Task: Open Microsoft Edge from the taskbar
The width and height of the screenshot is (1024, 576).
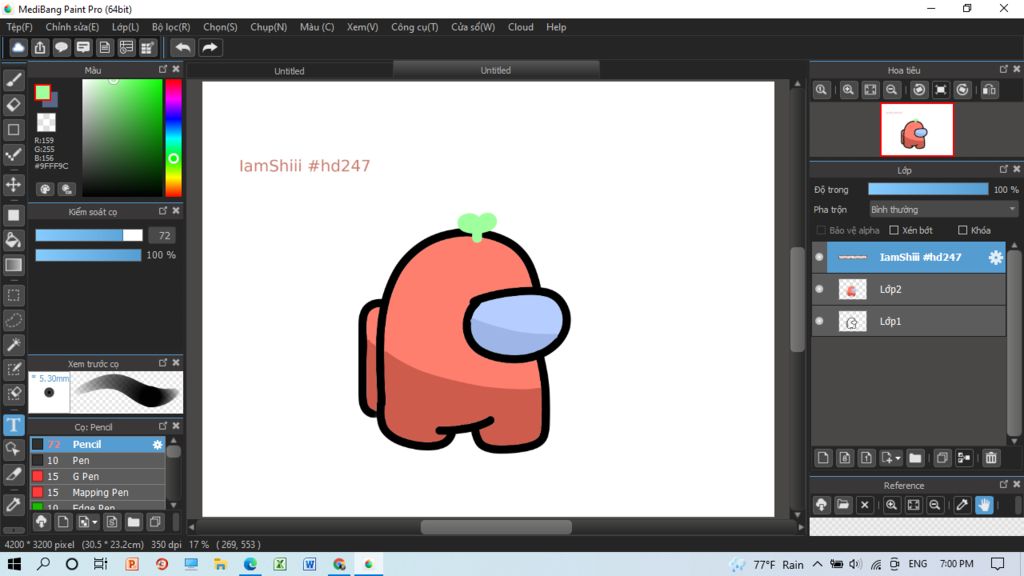Action: (x=250, y=564)
